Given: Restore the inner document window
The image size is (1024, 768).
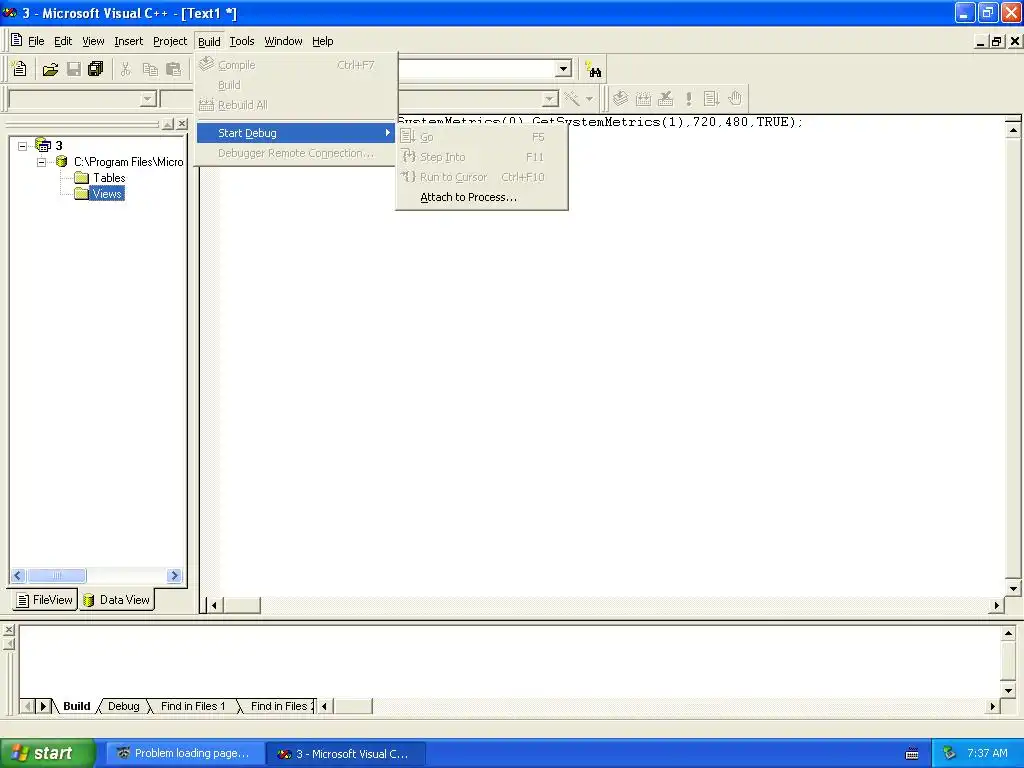Looking at the screenshot, I should [x=996, y=42].
